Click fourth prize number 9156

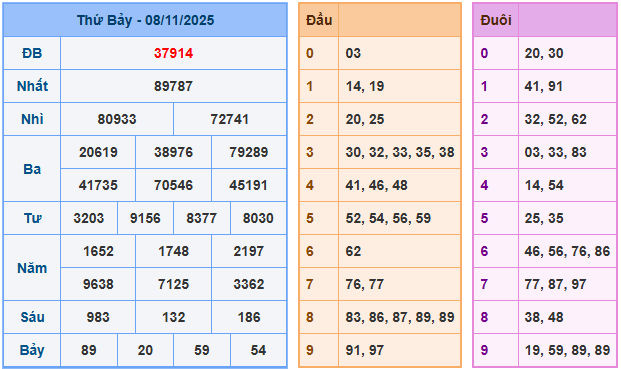pos(145,218)
